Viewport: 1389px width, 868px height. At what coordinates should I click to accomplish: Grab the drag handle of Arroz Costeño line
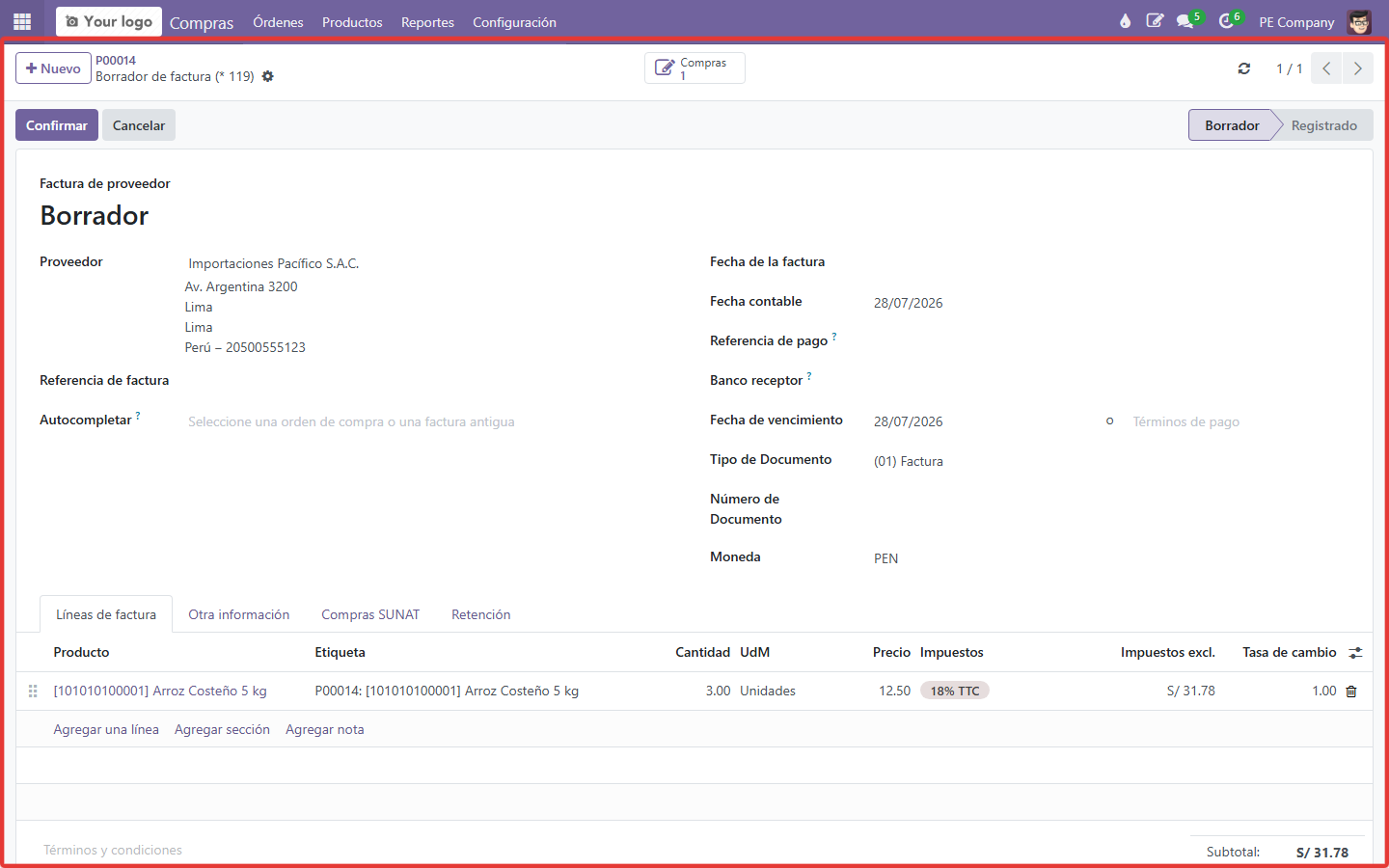tap(33, 692)
